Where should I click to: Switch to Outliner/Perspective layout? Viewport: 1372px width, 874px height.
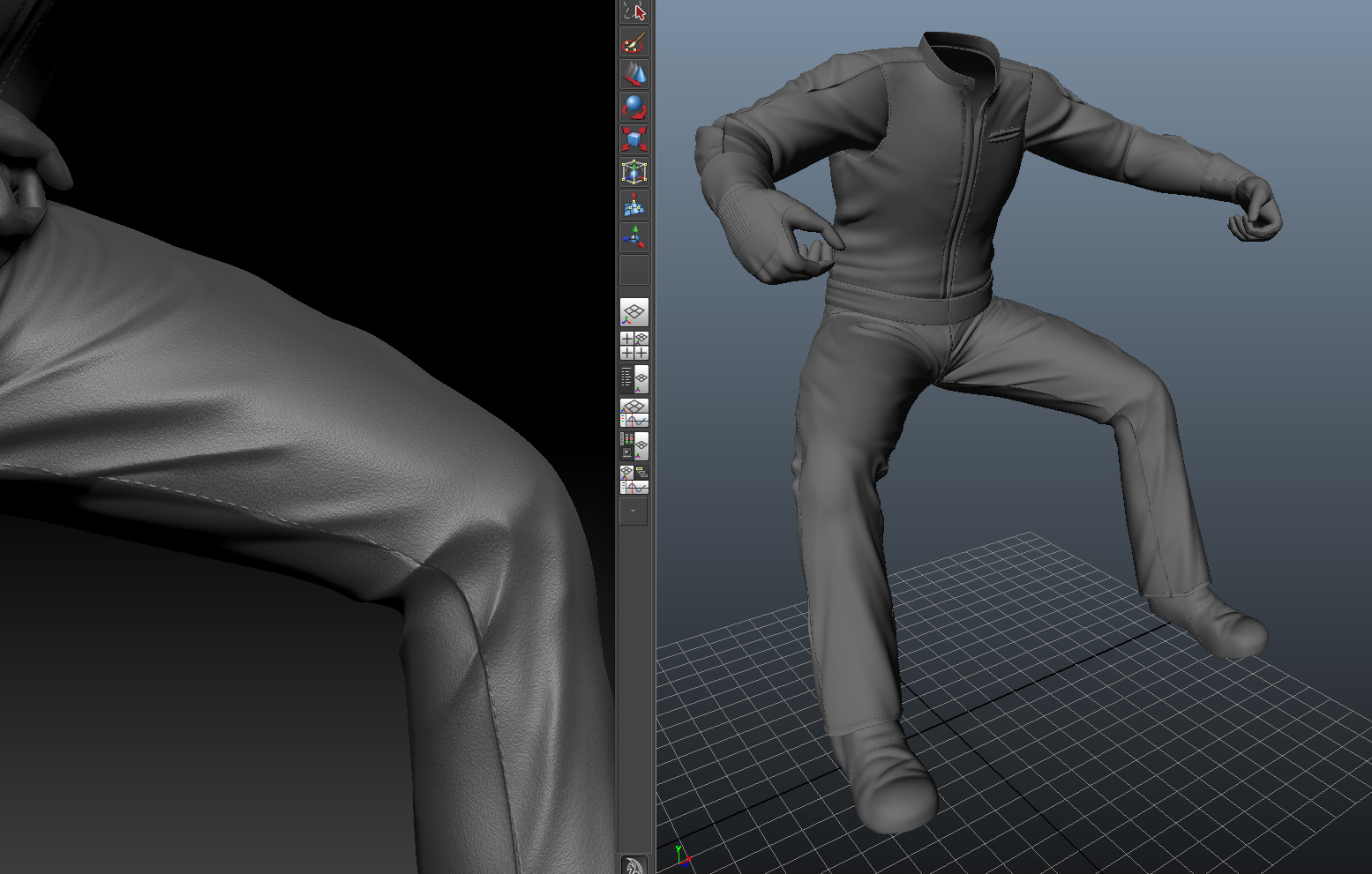point(634,379)
